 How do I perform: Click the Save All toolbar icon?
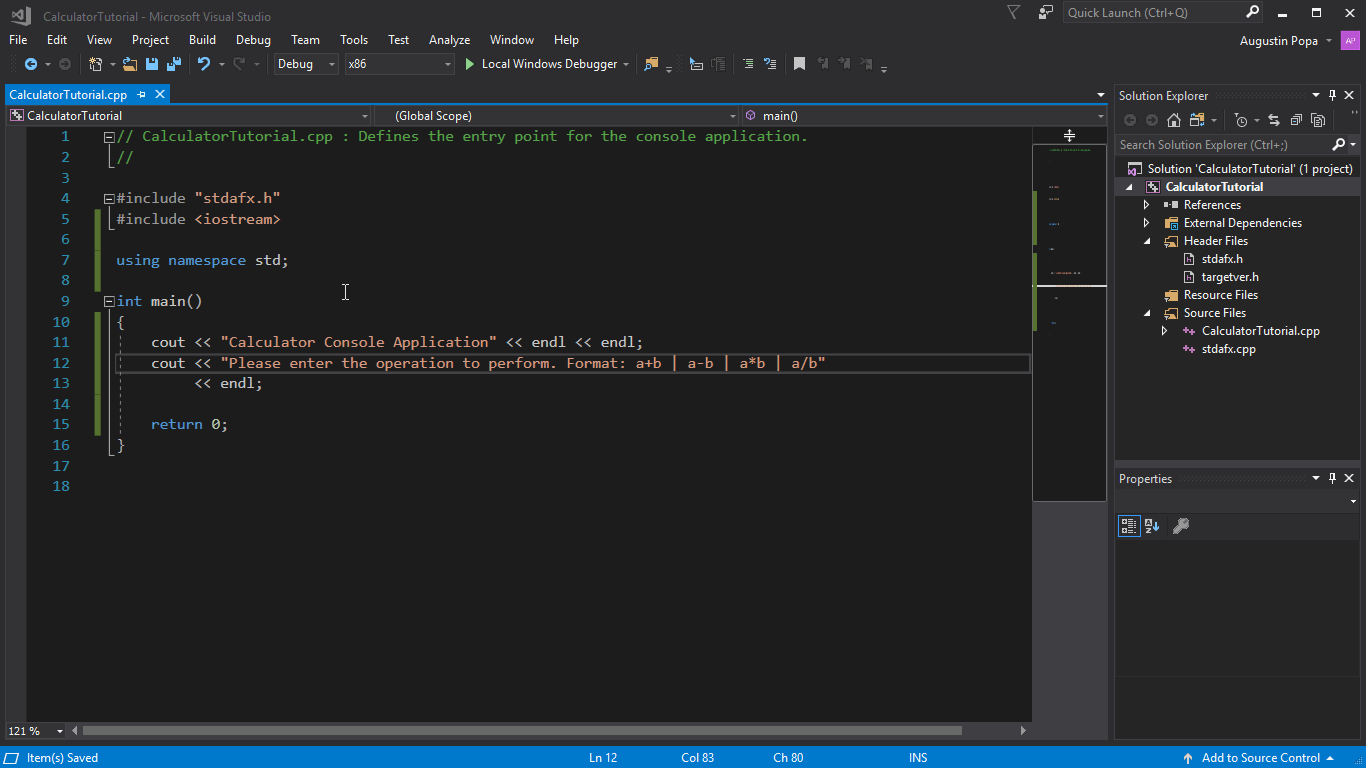[x=173, y=64]
